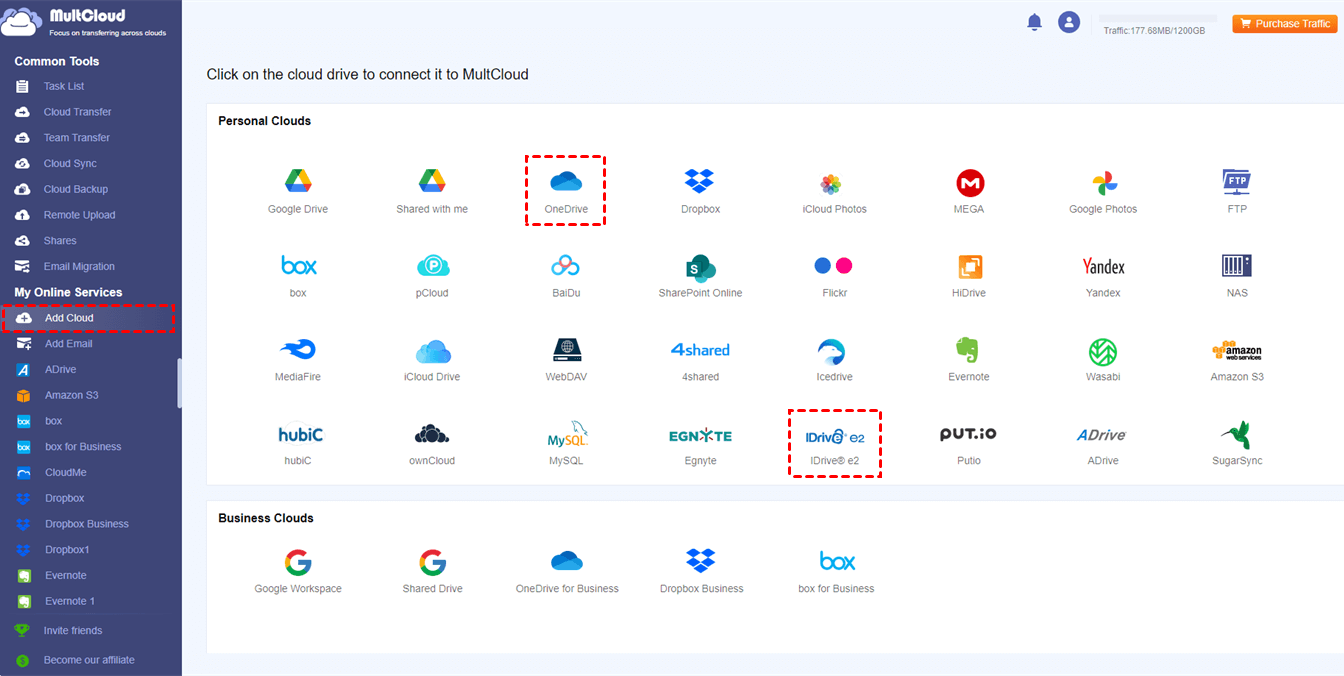Click Become our affiliate link
The width and height of the screenshot is (1344, 676).
pos(88,660)
